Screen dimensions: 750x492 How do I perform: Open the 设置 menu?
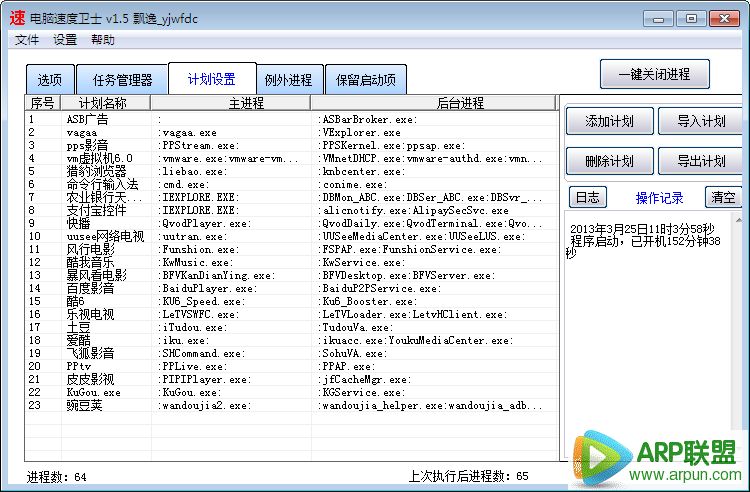[65, 40]
